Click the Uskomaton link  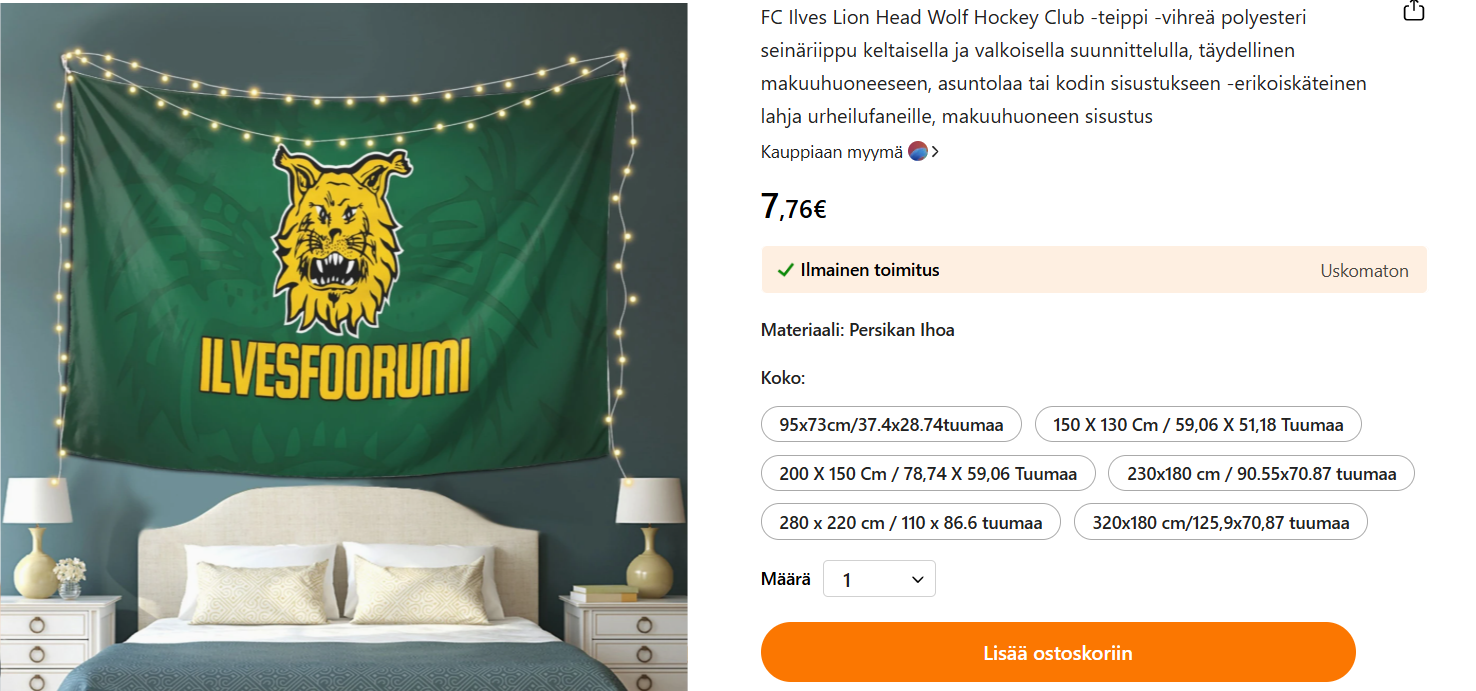tap(1364, 271)
